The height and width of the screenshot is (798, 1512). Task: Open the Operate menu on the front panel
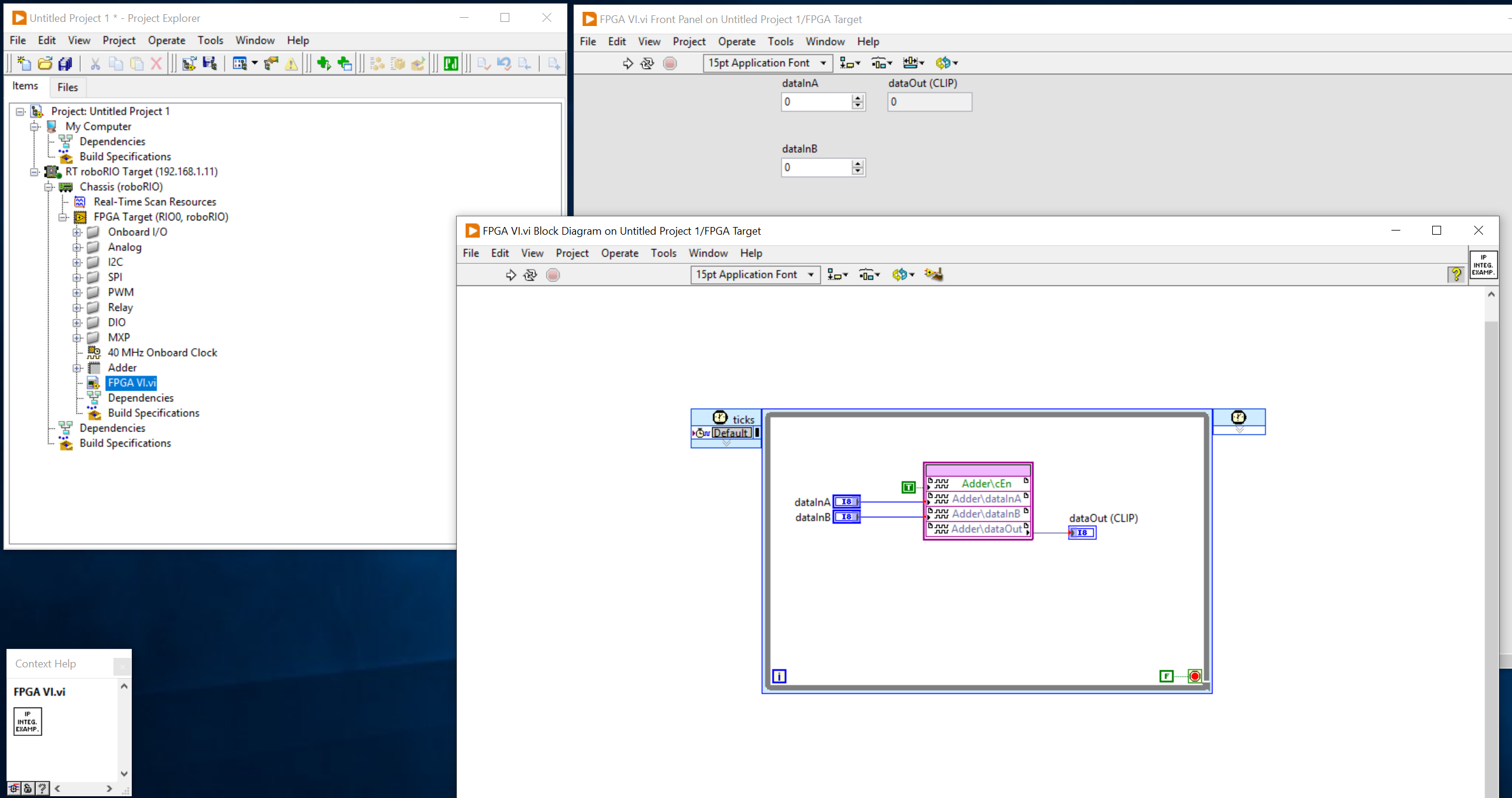pyautogui.click(x=736, y=41)
